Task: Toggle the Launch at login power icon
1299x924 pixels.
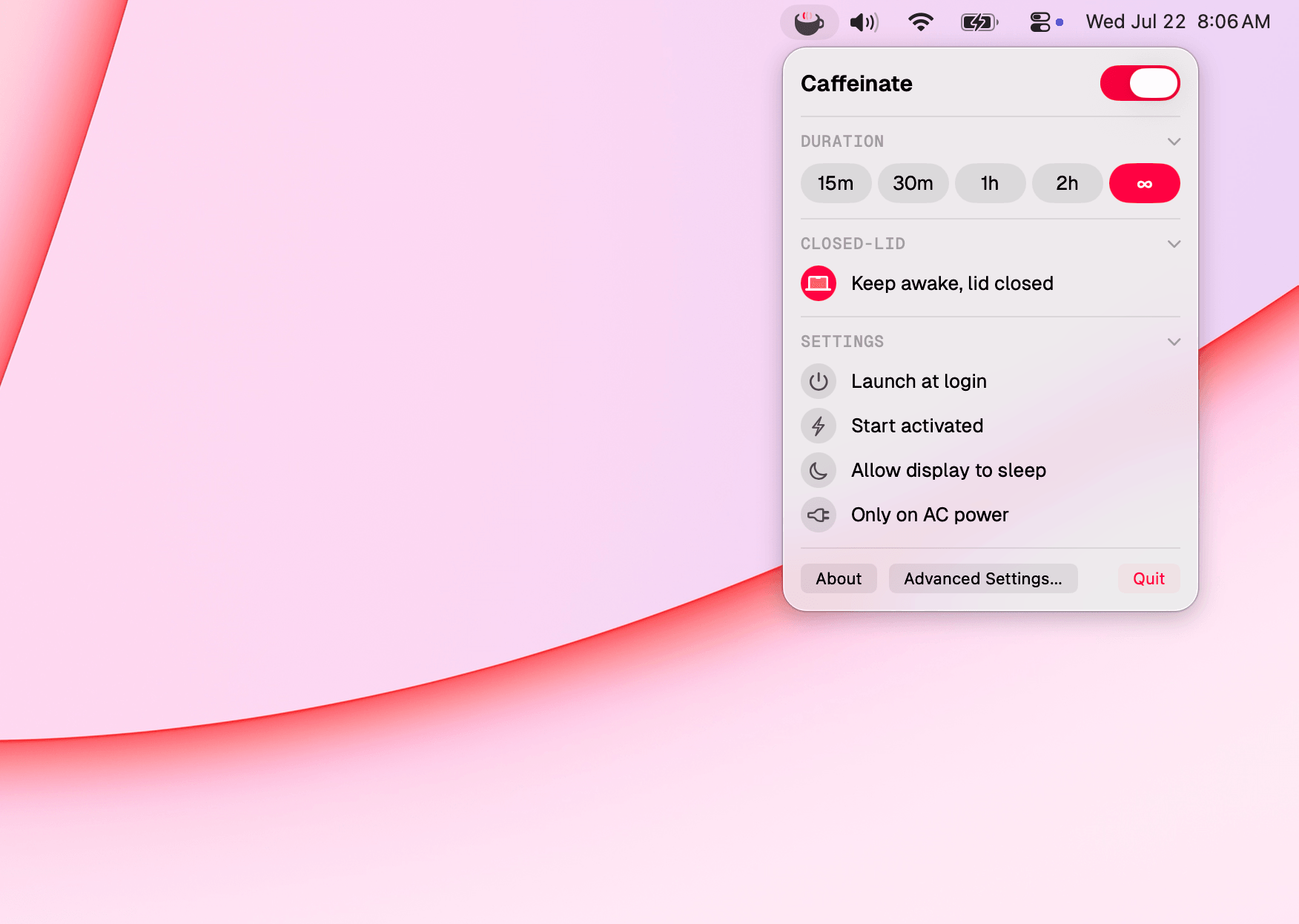Action: (x=819, y=381)
